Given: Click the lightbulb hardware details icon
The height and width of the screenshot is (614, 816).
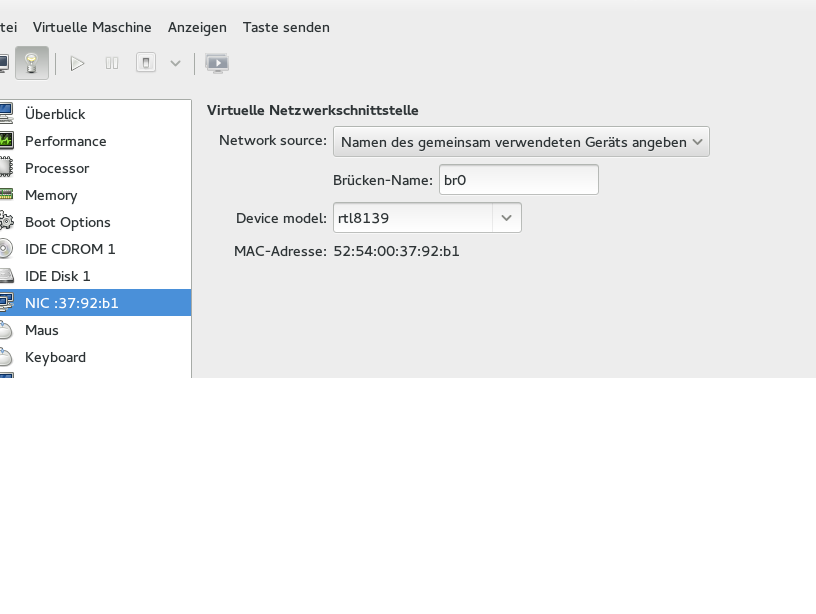Looking at the screenshot, I should click(x=32, y=63).
